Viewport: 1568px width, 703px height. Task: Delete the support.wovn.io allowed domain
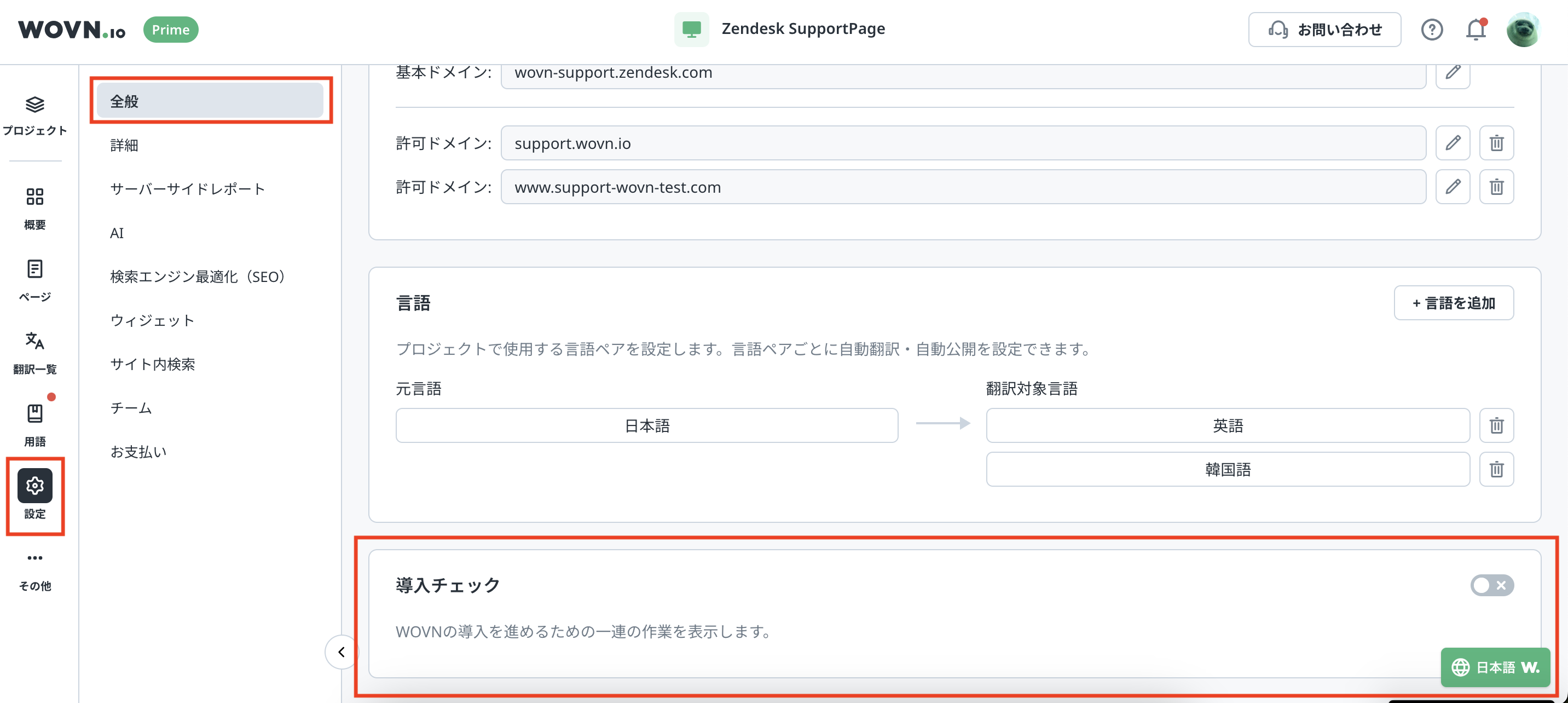[1496, 143]
